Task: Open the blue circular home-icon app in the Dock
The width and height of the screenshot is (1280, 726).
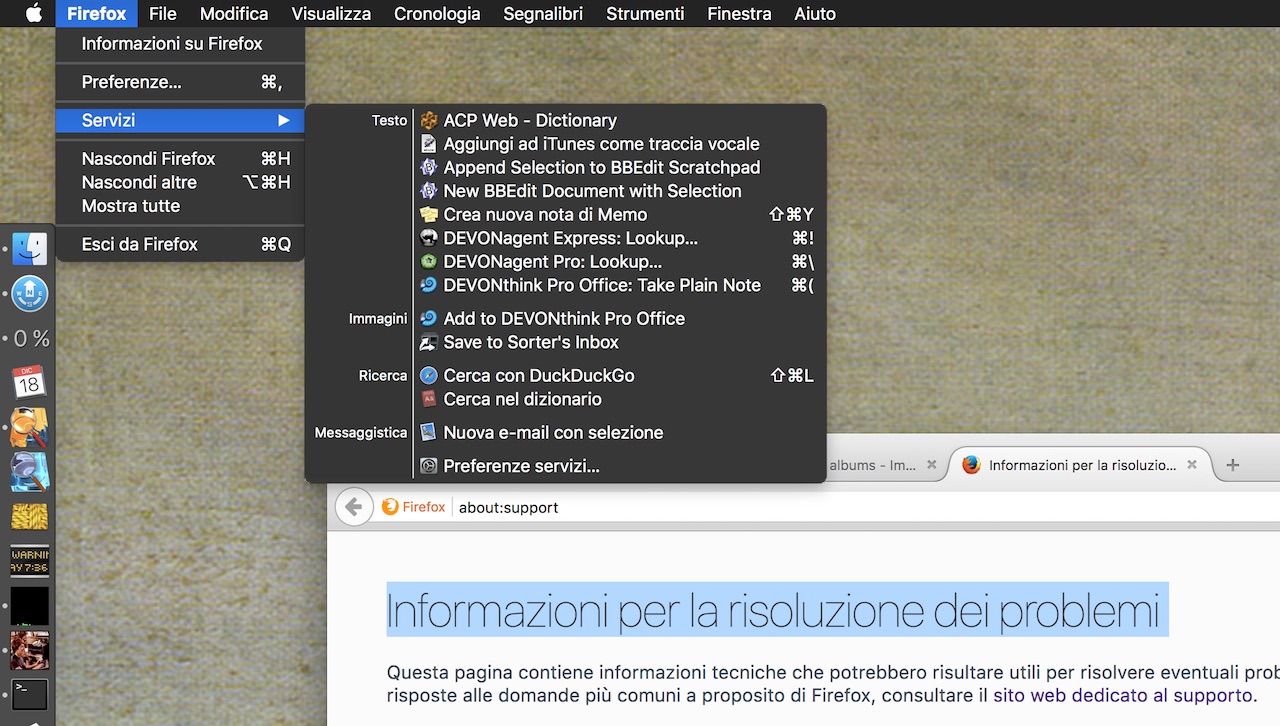Action: [30, 293]
